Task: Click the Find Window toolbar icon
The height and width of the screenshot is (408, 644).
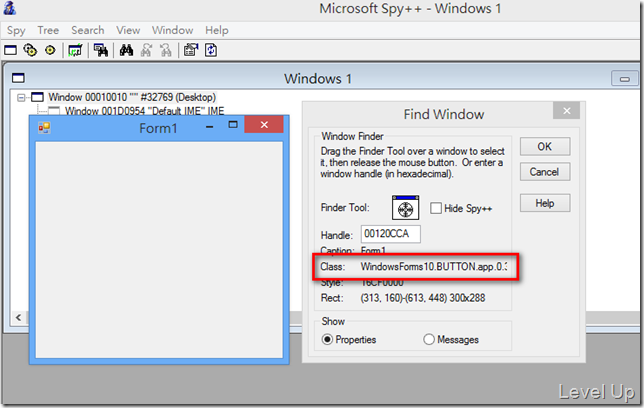Action: (101, 51)
